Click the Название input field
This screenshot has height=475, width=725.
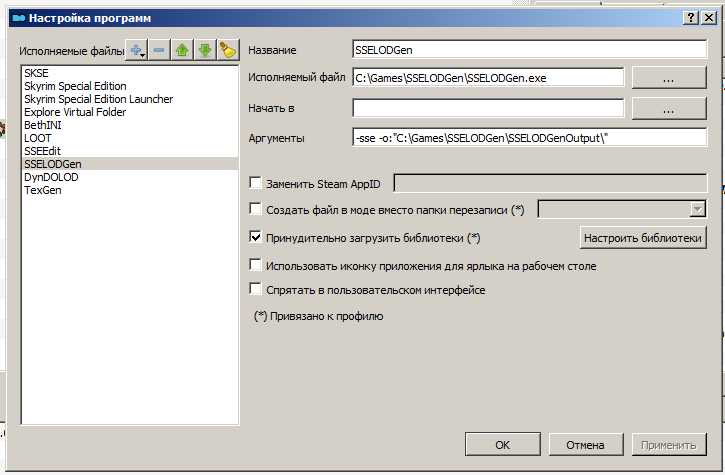(529, 50)
